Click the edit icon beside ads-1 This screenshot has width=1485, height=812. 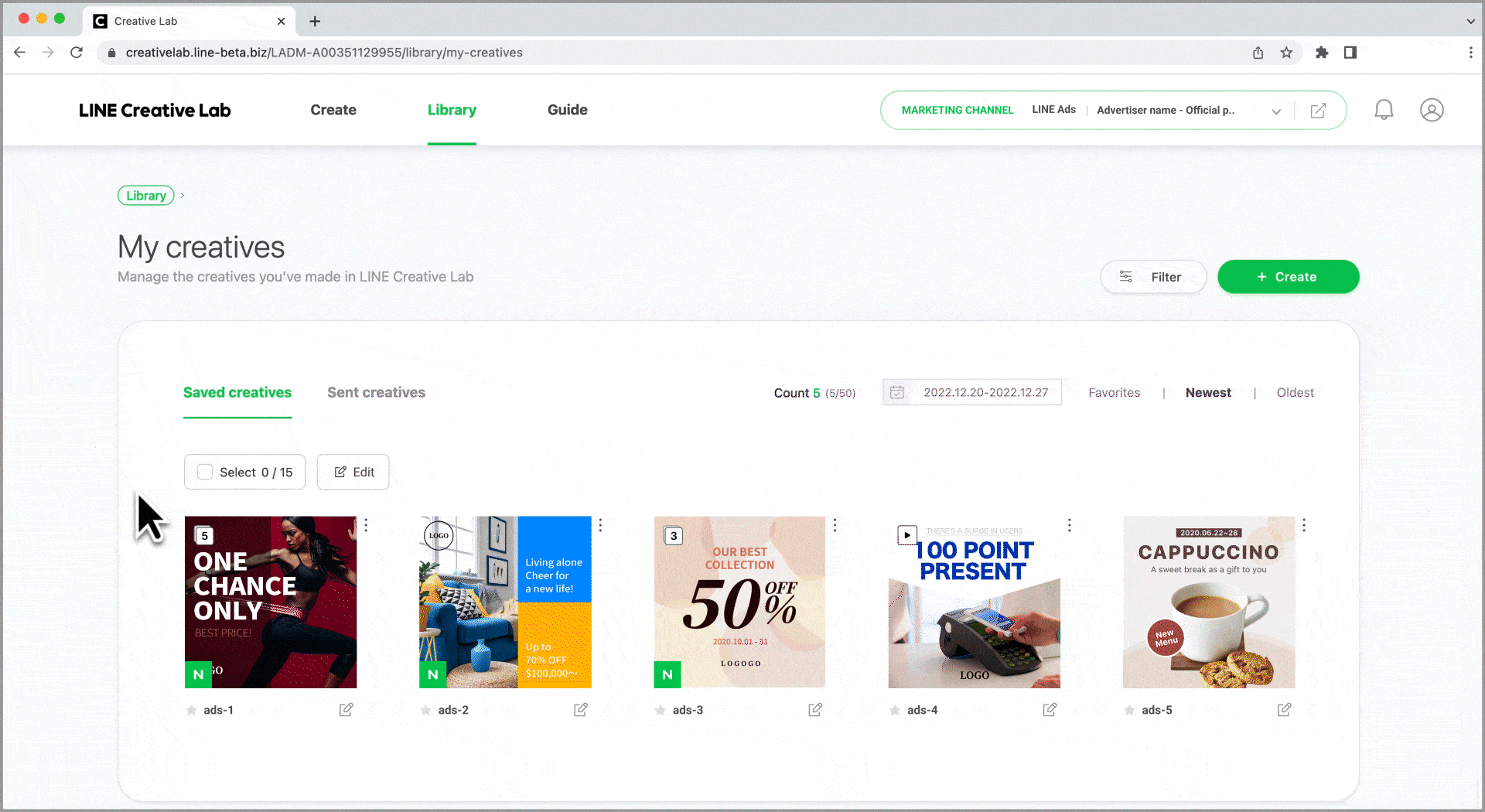(346, 709)
